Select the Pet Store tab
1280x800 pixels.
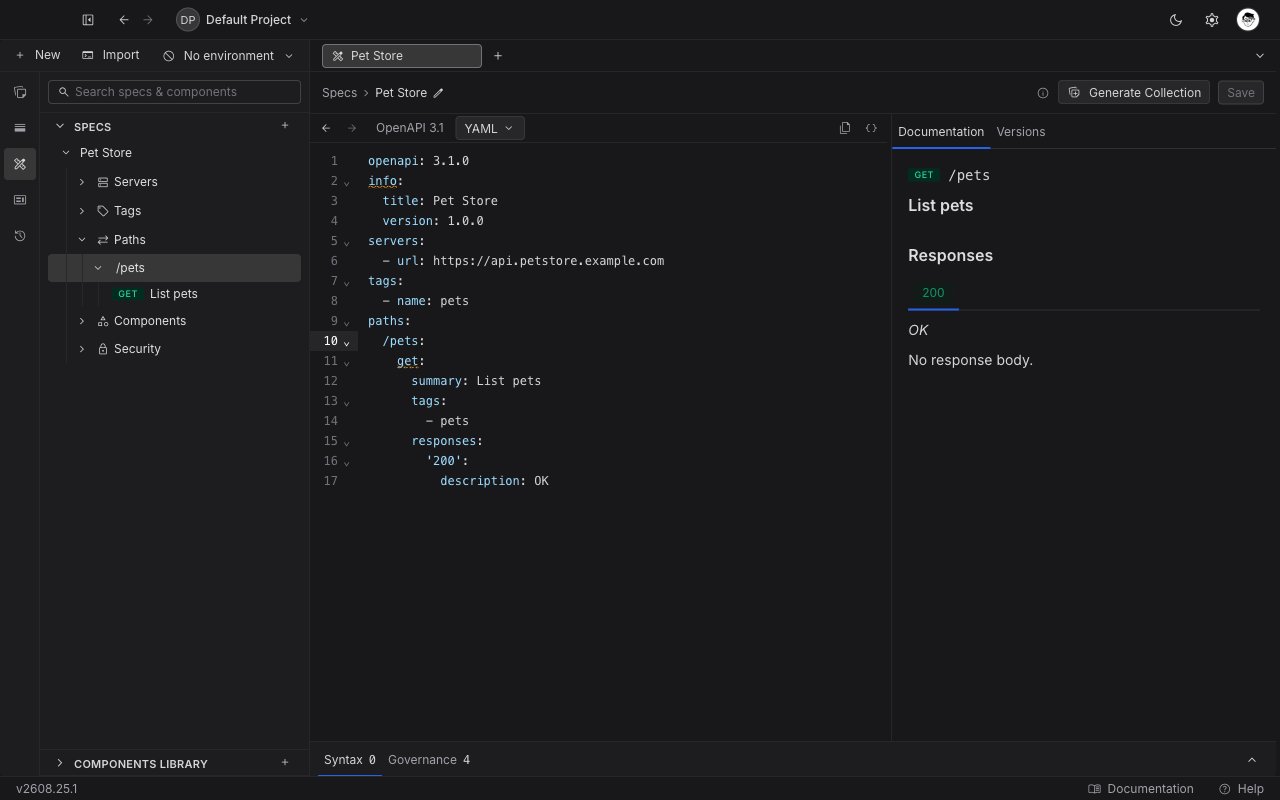tap(402, 56)
